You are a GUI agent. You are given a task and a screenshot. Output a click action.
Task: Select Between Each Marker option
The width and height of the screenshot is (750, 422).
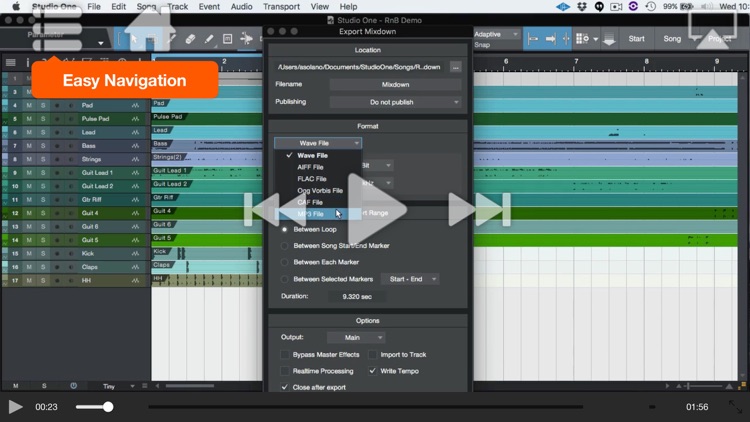click(x=284, y=262)
